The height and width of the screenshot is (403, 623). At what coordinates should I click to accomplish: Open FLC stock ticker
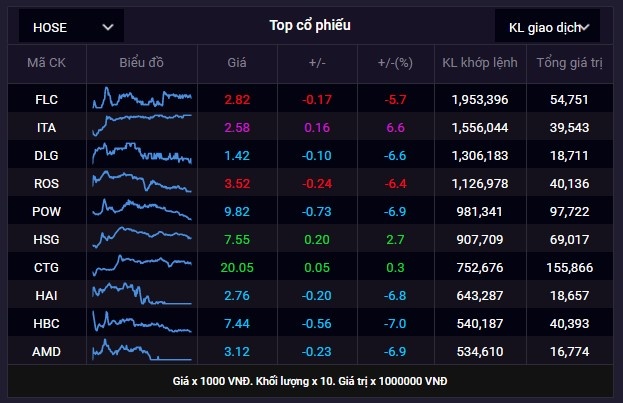click(x=47, y=100)
